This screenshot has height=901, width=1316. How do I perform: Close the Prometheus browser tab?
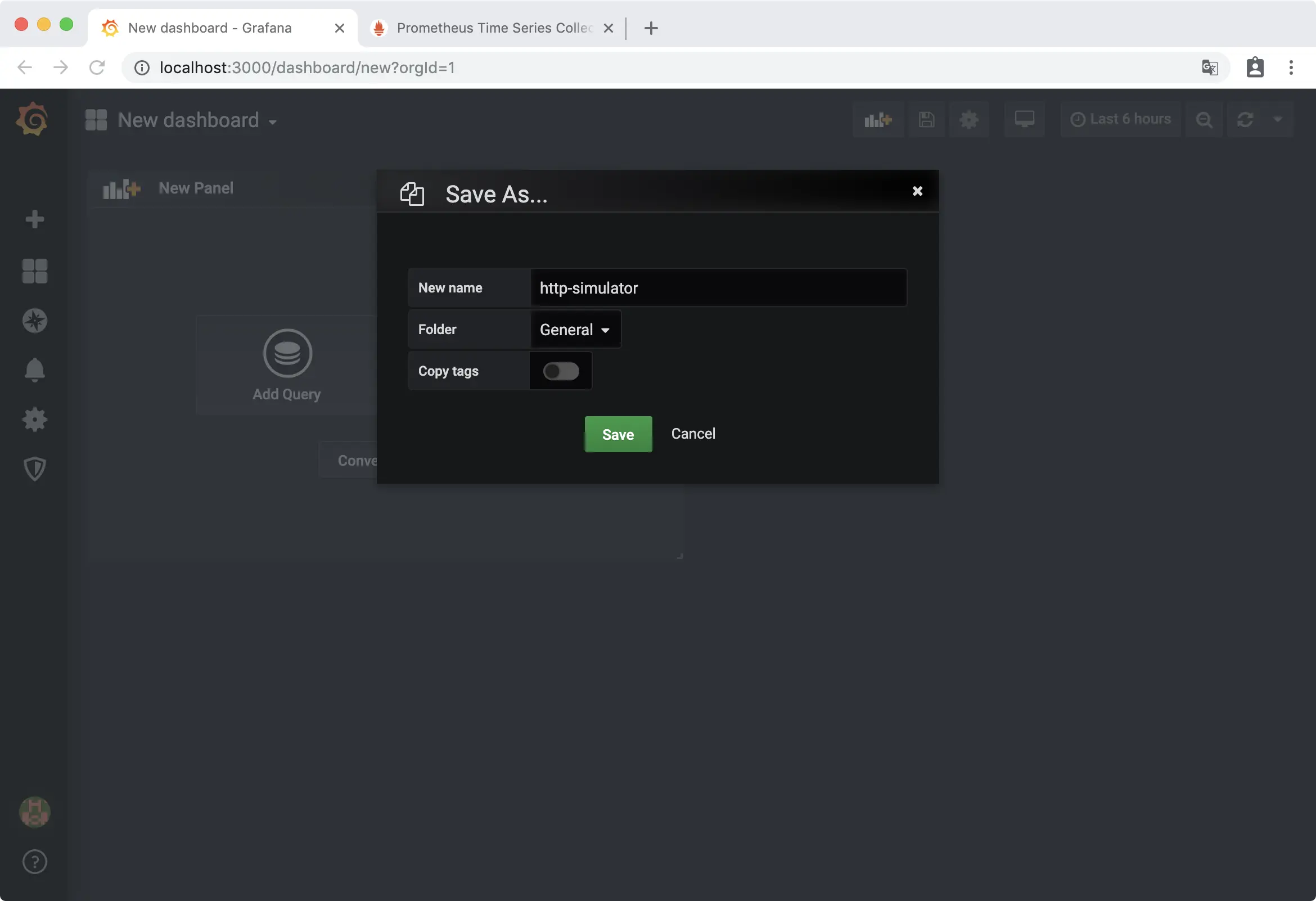(608, 28)
